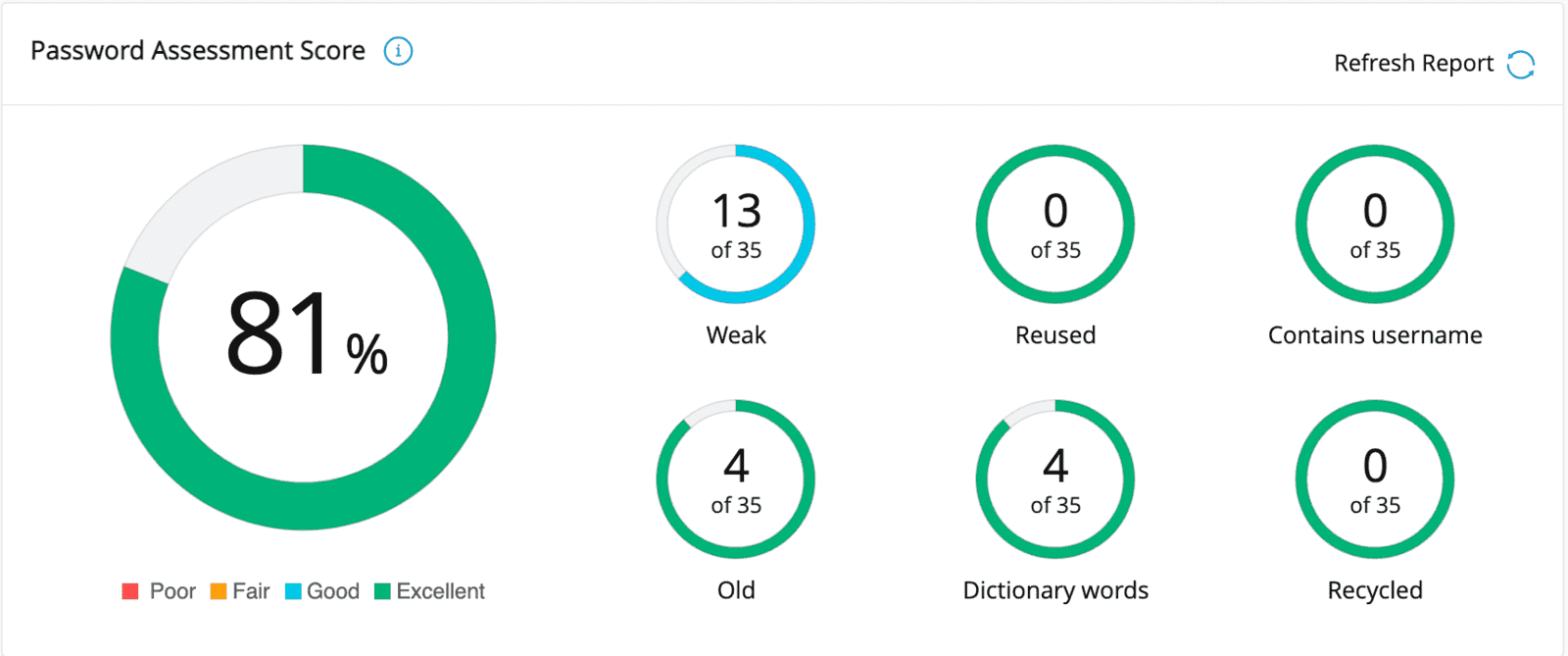Click the red Poor legend swatch
Image resolution: width=1568 pixels, height=656 pixels.
[129, 591]
